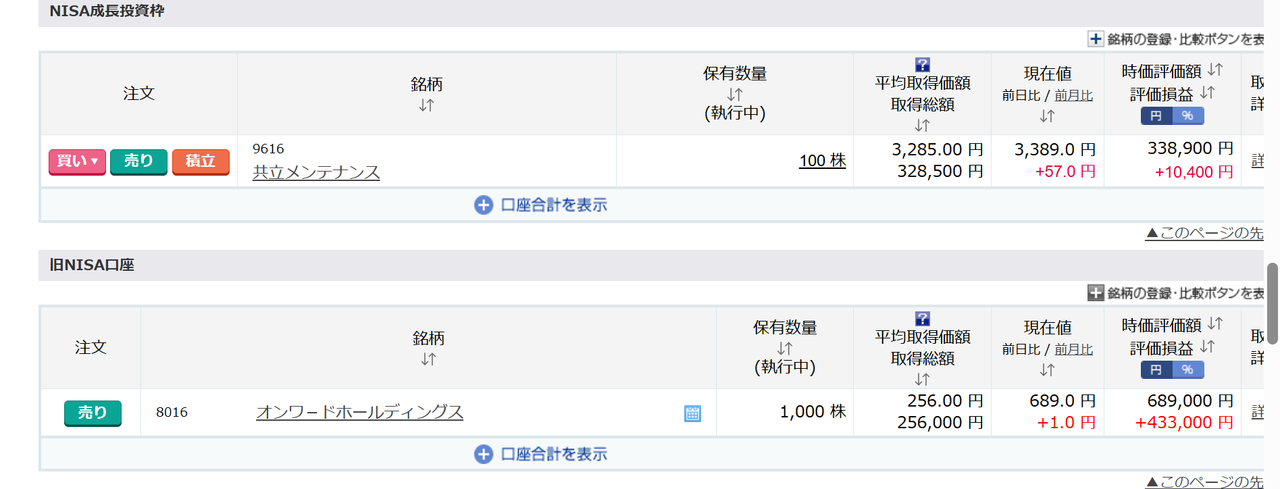Click the page vertical scrollbar thumb
The height and width of the screenshot is (489, 1280).
coord(1272,305)
